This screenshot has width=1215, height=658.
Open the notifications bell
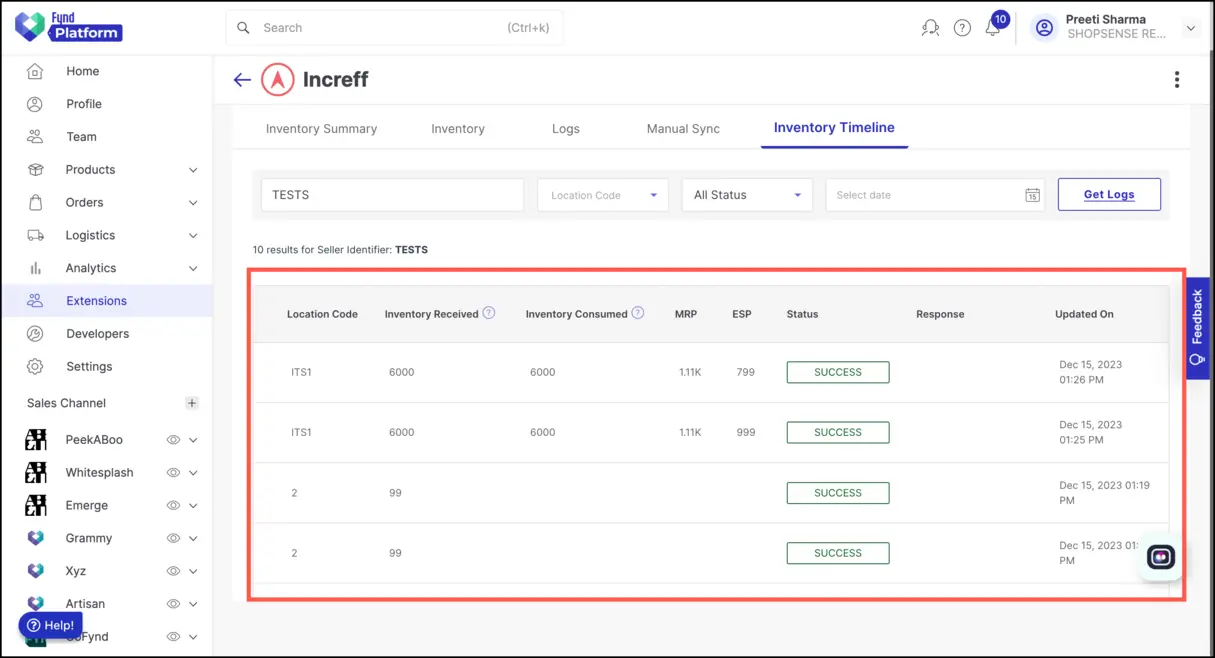tap(993, 27)
